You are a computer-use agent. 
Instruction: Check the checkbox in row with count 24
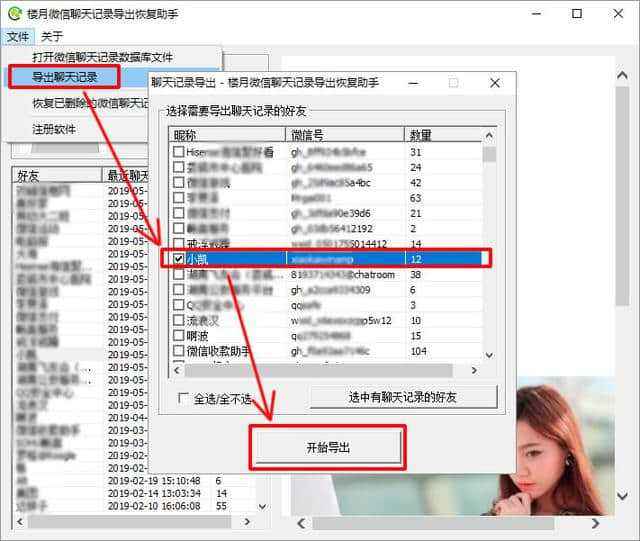[178, 167]
